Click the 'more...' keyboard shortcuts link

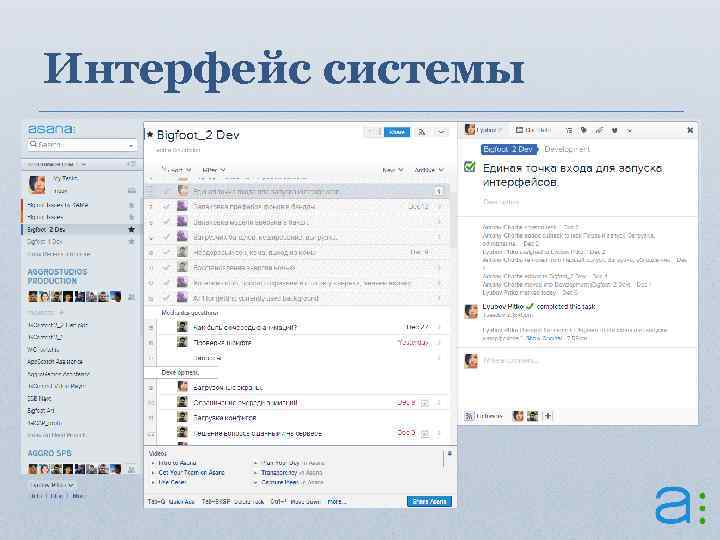337,501
